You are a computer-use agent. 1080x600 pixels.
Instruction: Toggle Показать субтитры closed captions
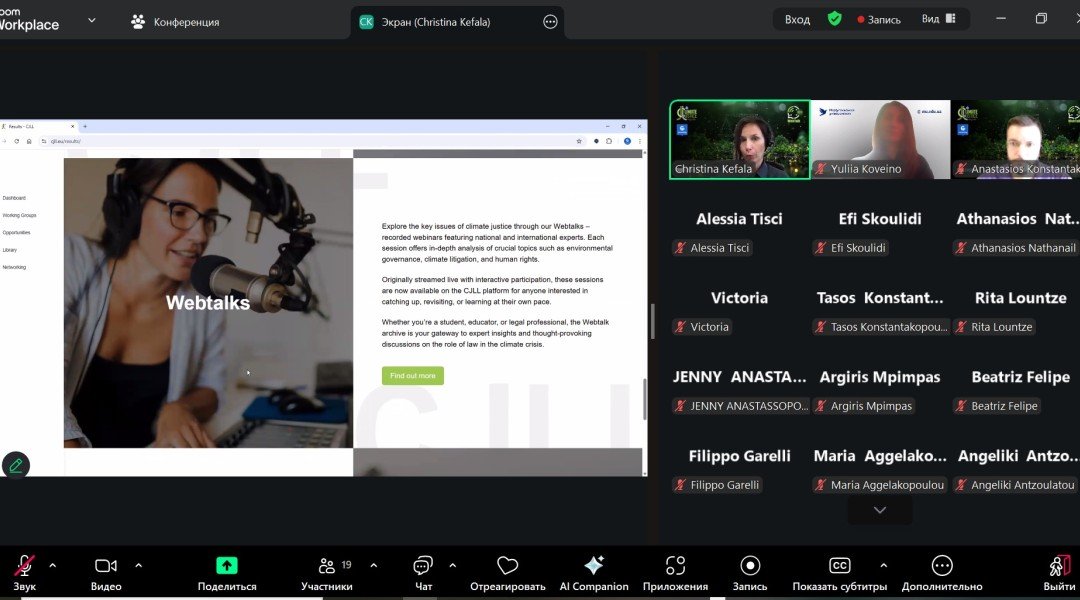tap(839, 566)
